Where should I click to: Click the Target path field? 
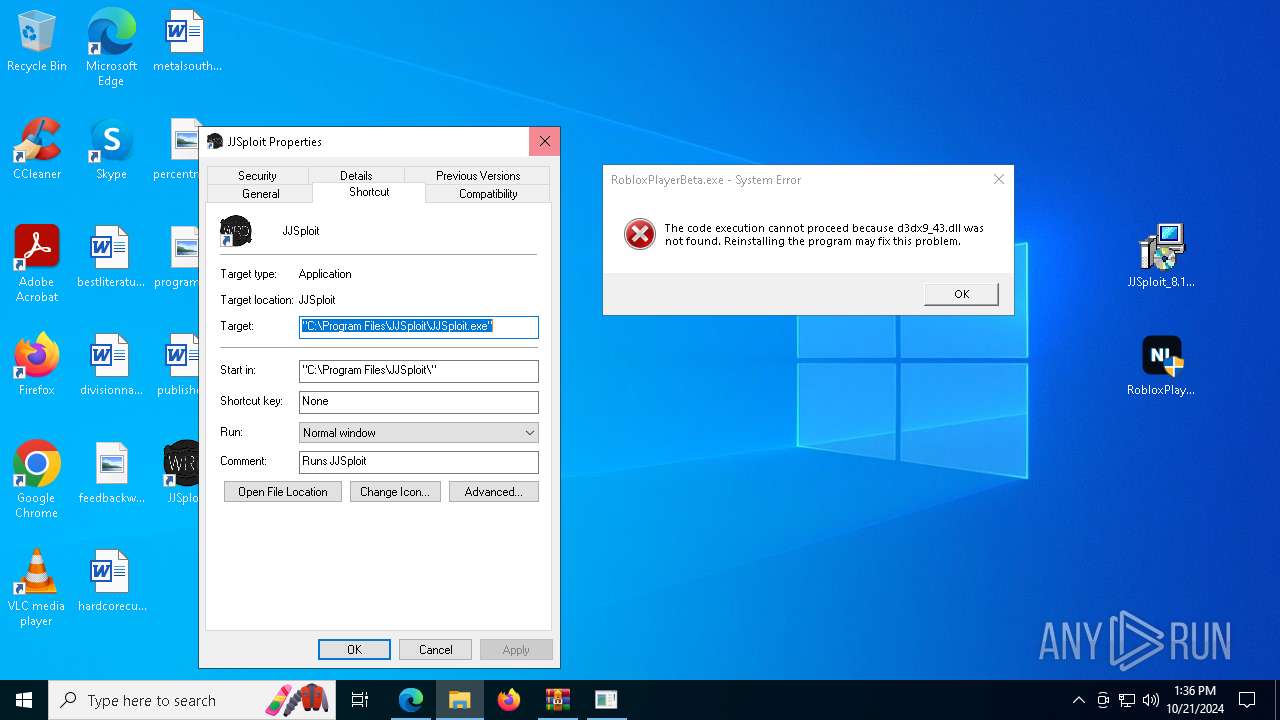419,326
